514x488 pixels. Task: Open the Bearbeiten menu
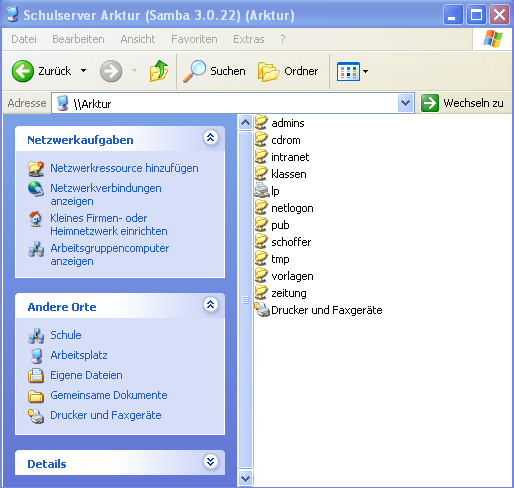(78, 39)
